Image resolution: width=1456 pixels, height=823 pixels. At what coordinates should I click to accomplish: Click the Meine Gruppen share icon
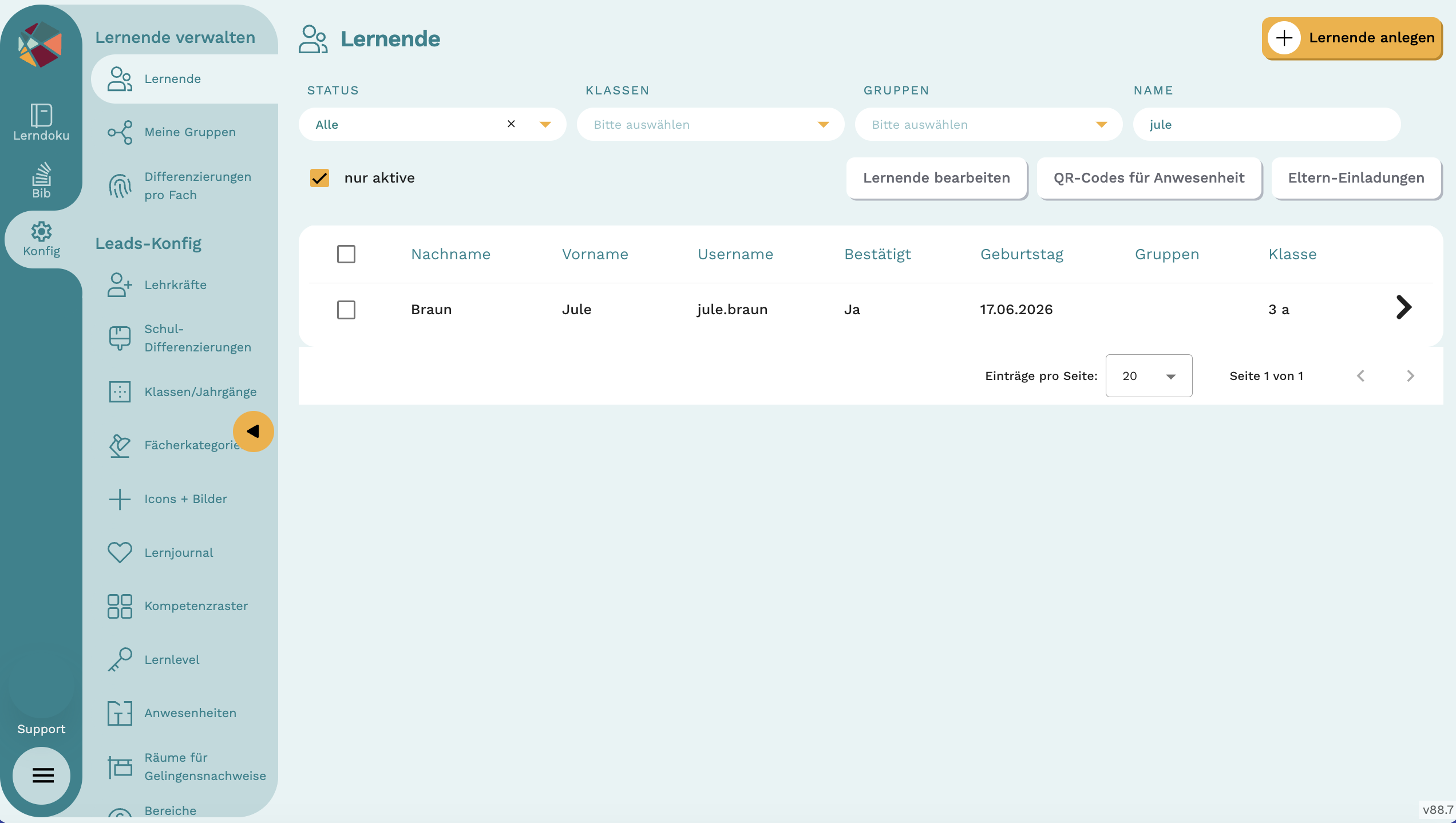[120, 132]
